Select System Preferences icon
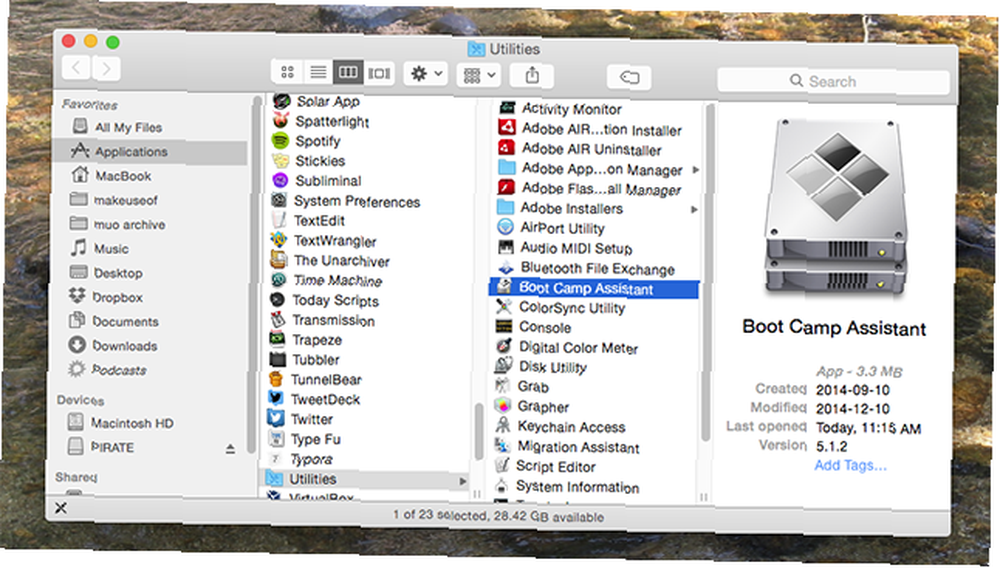Image resolution: width=1000 pixels, height=568 pixels. (x=279, y=200)
